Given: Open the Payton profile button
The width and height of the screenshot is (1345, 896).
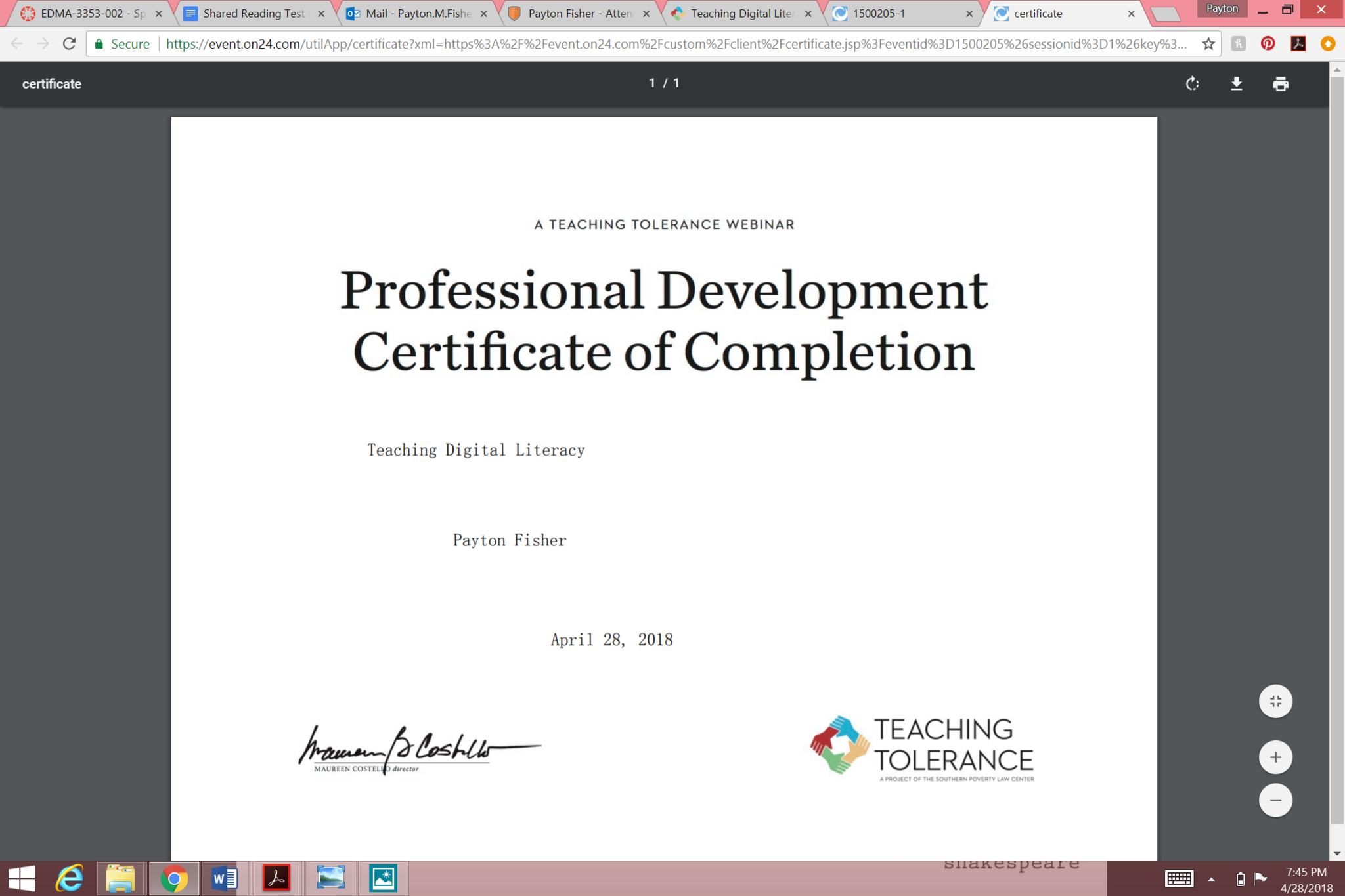Looking at the screenshot, I should tap(1222, 9).
